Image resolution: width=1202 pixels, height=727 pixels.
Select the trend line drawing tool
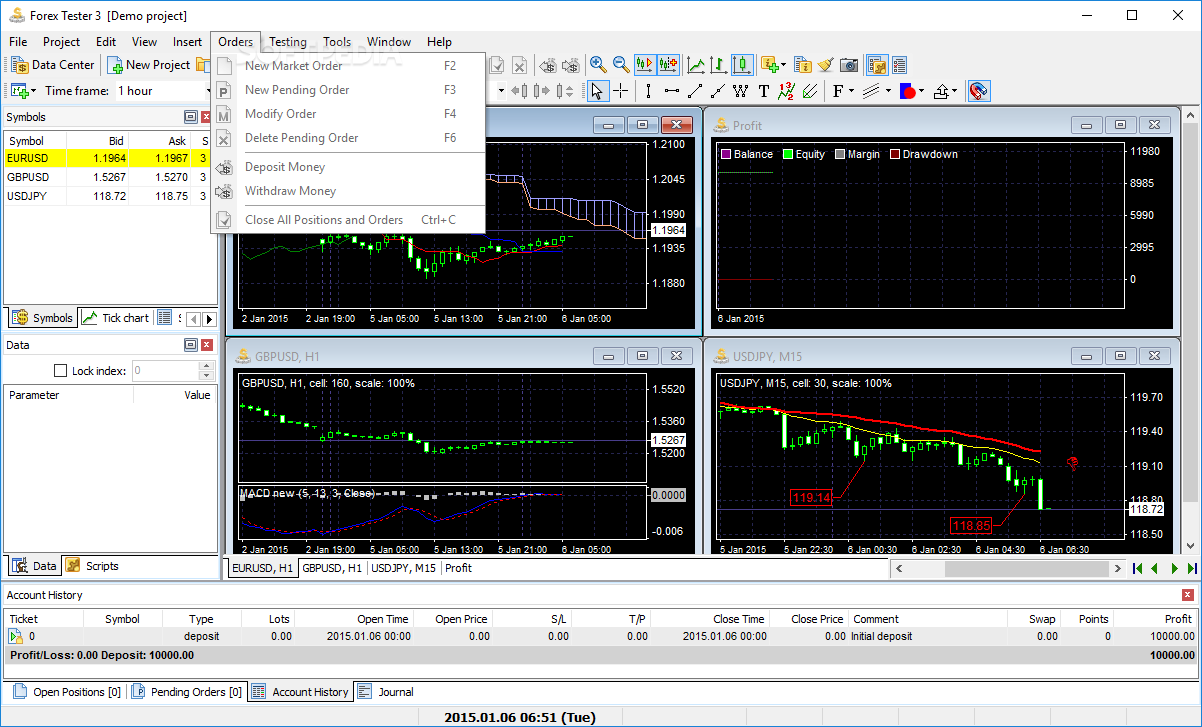pos(695,91)
